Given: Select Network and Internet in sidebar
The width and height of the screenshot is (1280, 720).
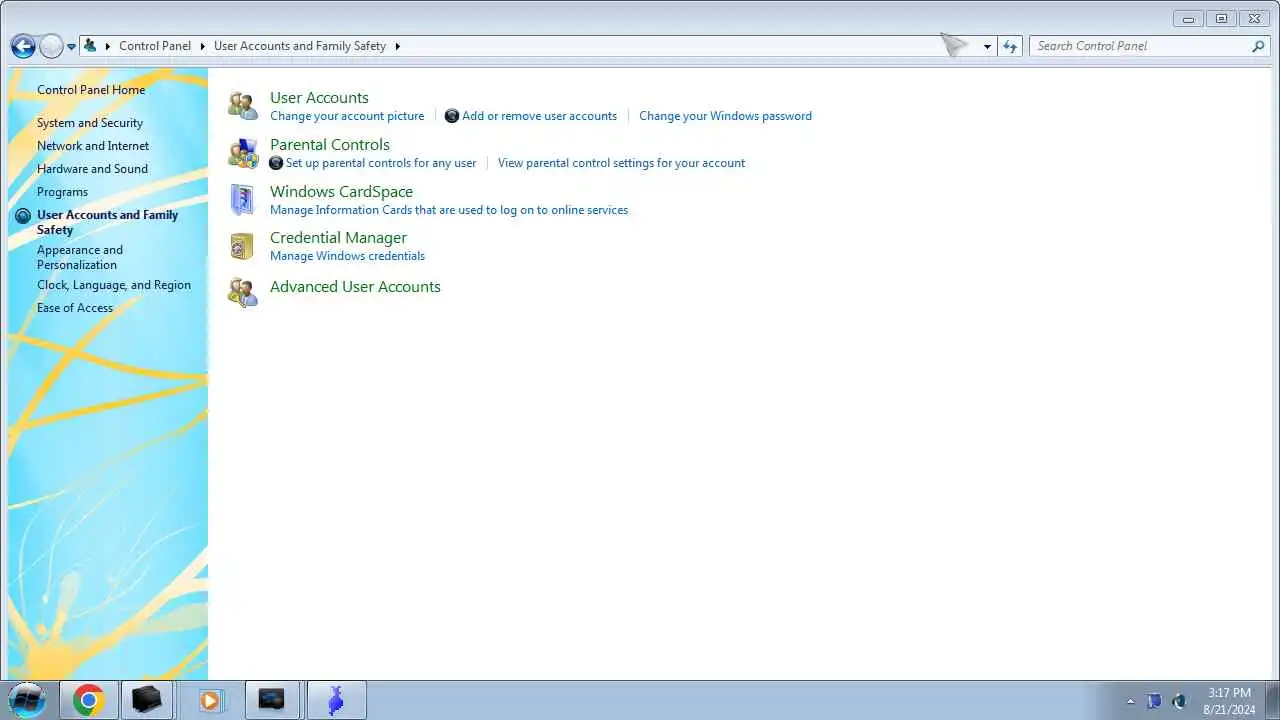Looking at the screenshot, I should (93, 146).
